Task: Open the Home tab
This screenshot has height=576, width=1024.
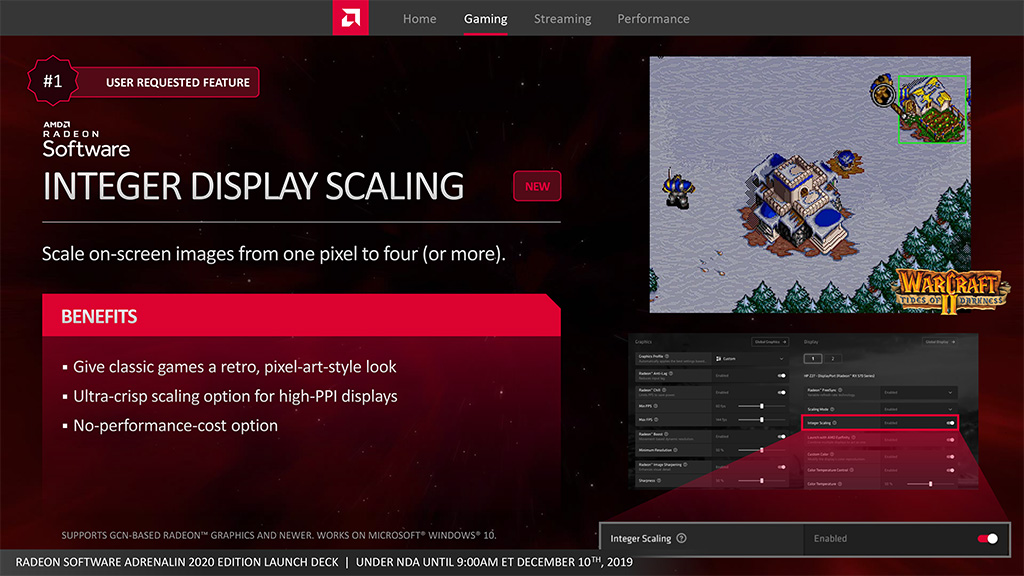Action: click(x=419, y=19)
